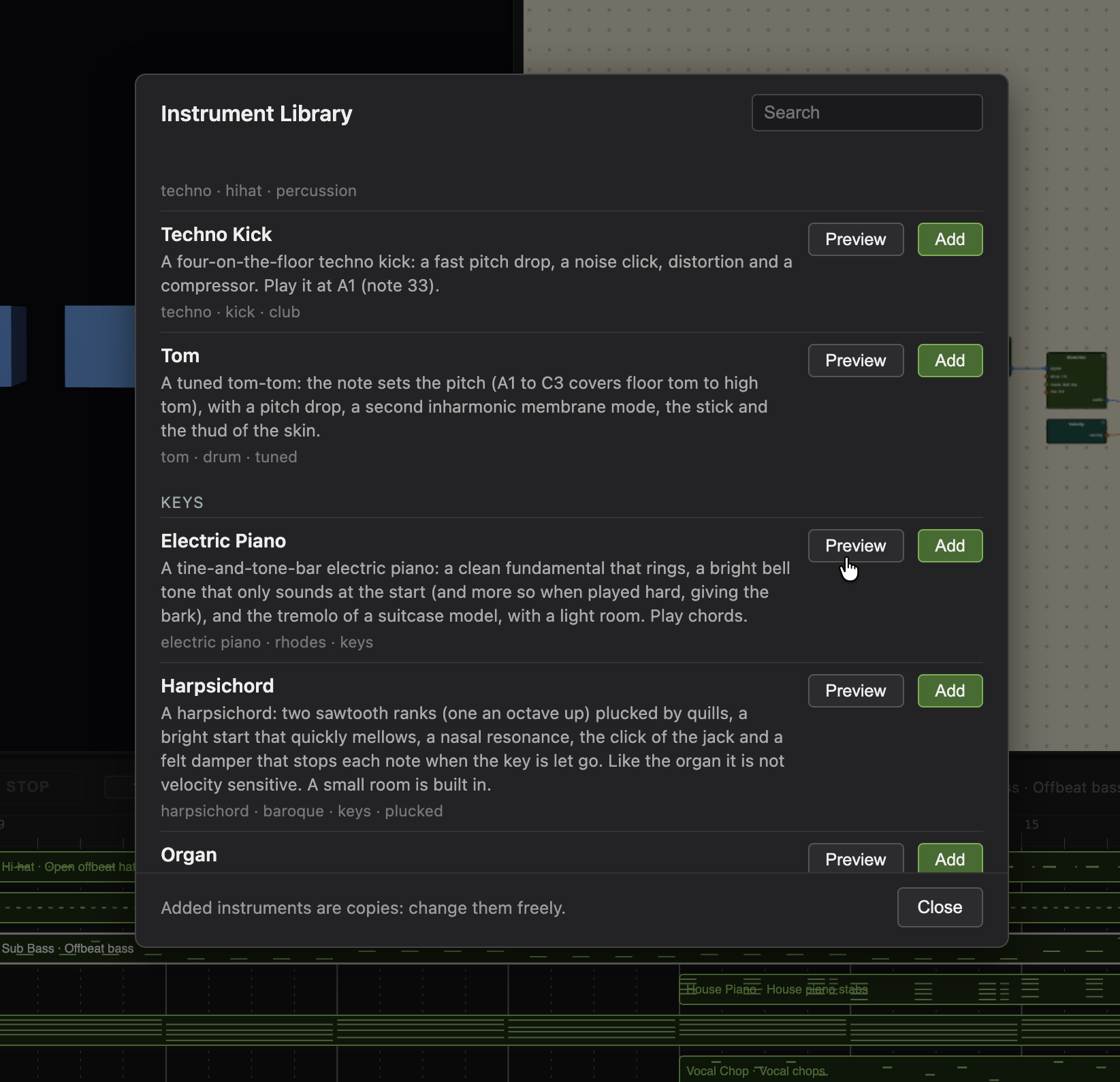The height and width of the screenshot is (1082, 1120).
Task: Add the Harpsichord instrument
Action: [950, 690]
